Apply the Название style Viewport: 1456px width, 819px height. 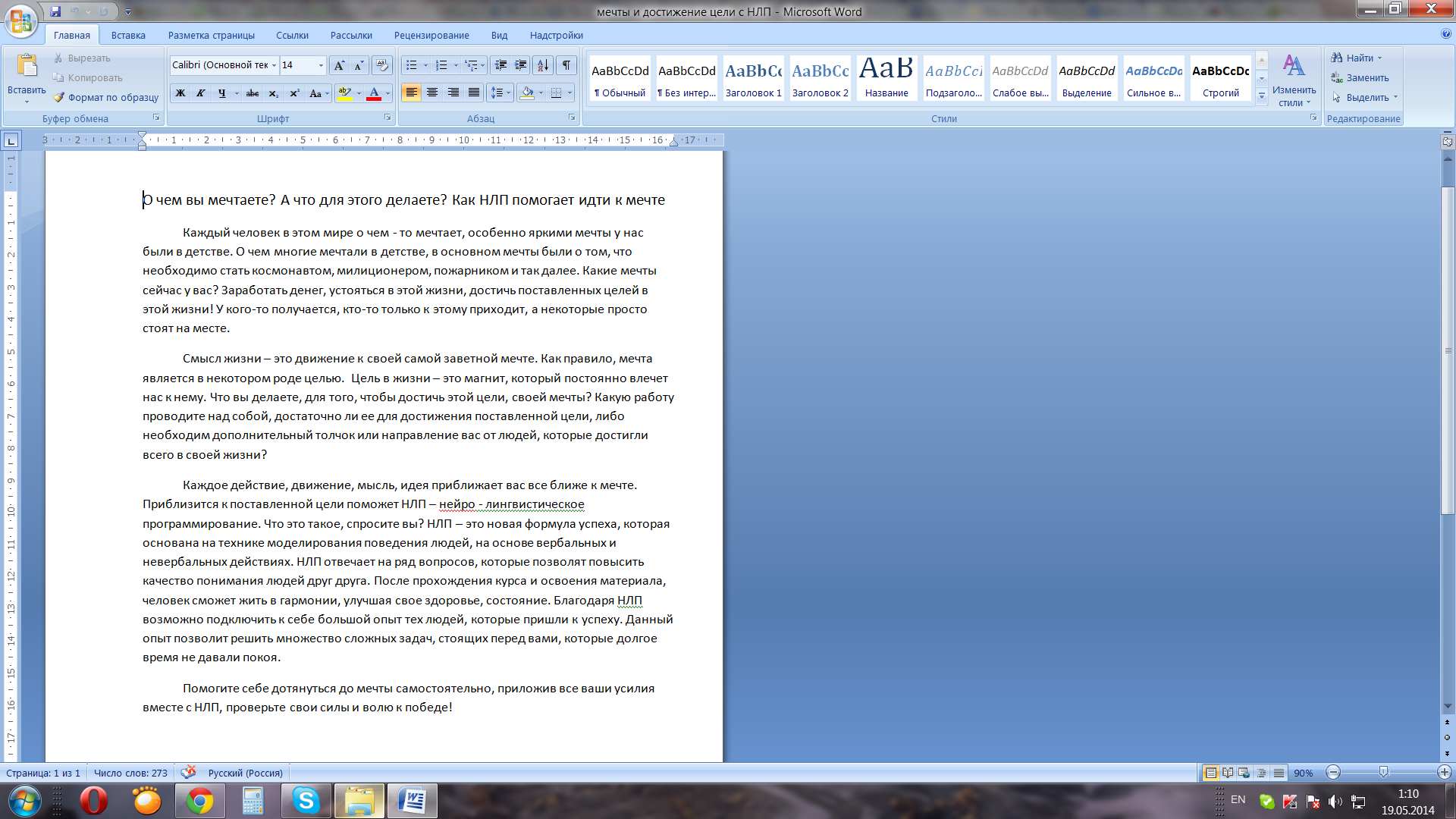[x=886, y=77]
